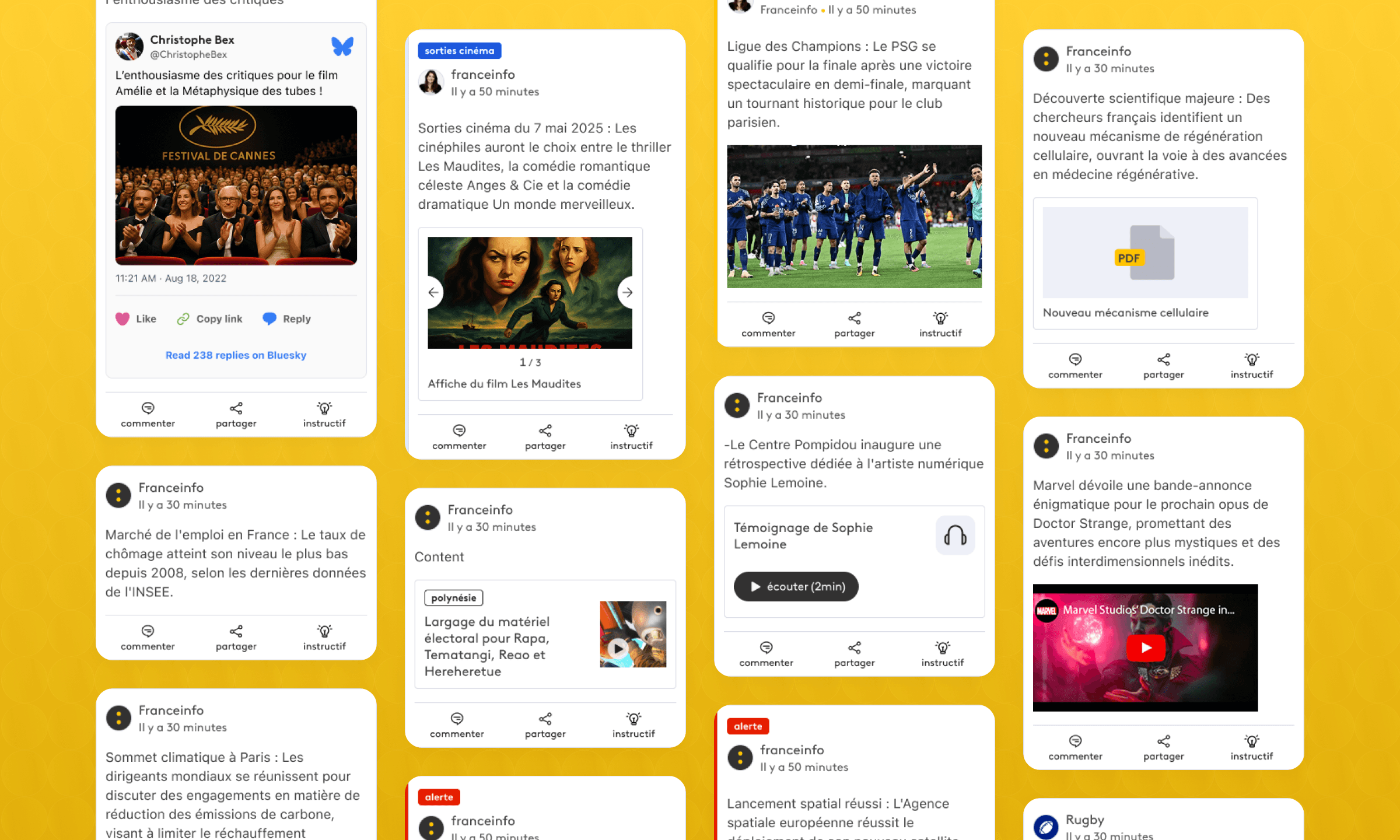Image resolution: width=1400 pixels, height=840 pixels.
Task: Comment on the Marché de l'emploi post
Action: [x=148, y=638]
